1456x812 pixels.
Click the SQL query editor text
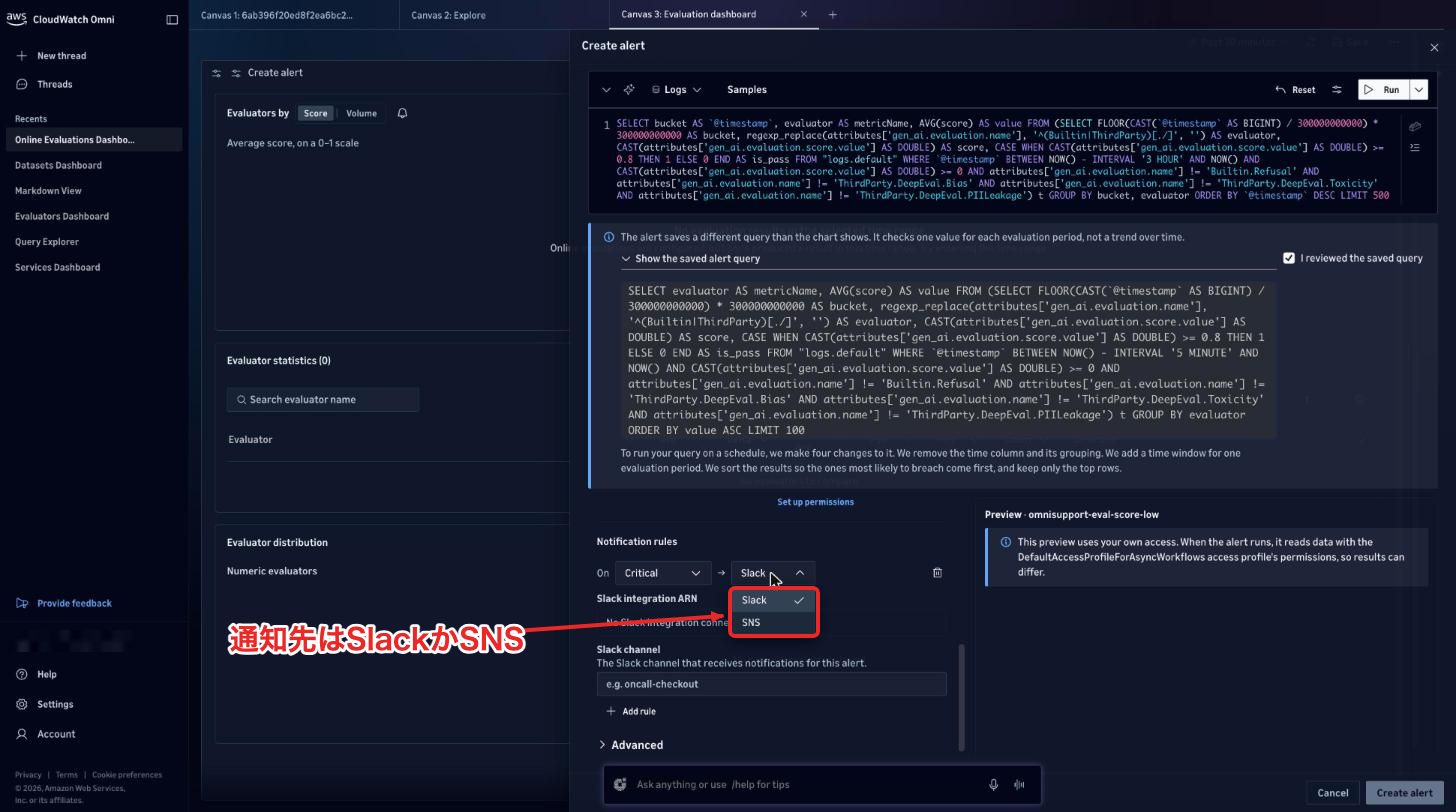1003,159
